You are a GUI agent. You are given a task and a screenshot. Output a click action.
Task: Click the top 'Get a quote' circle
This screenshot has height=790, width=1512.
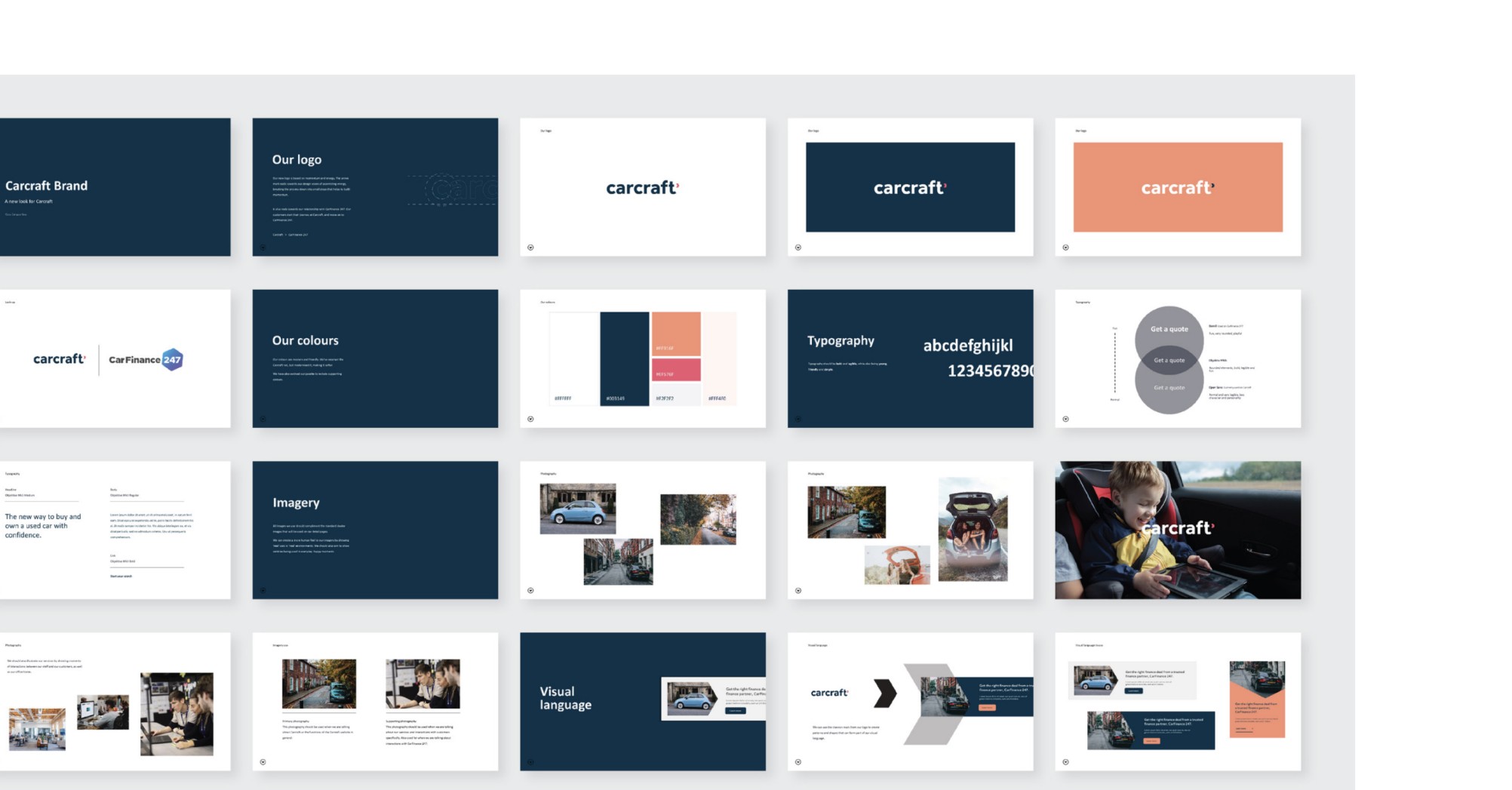[x=1169, y=329]
